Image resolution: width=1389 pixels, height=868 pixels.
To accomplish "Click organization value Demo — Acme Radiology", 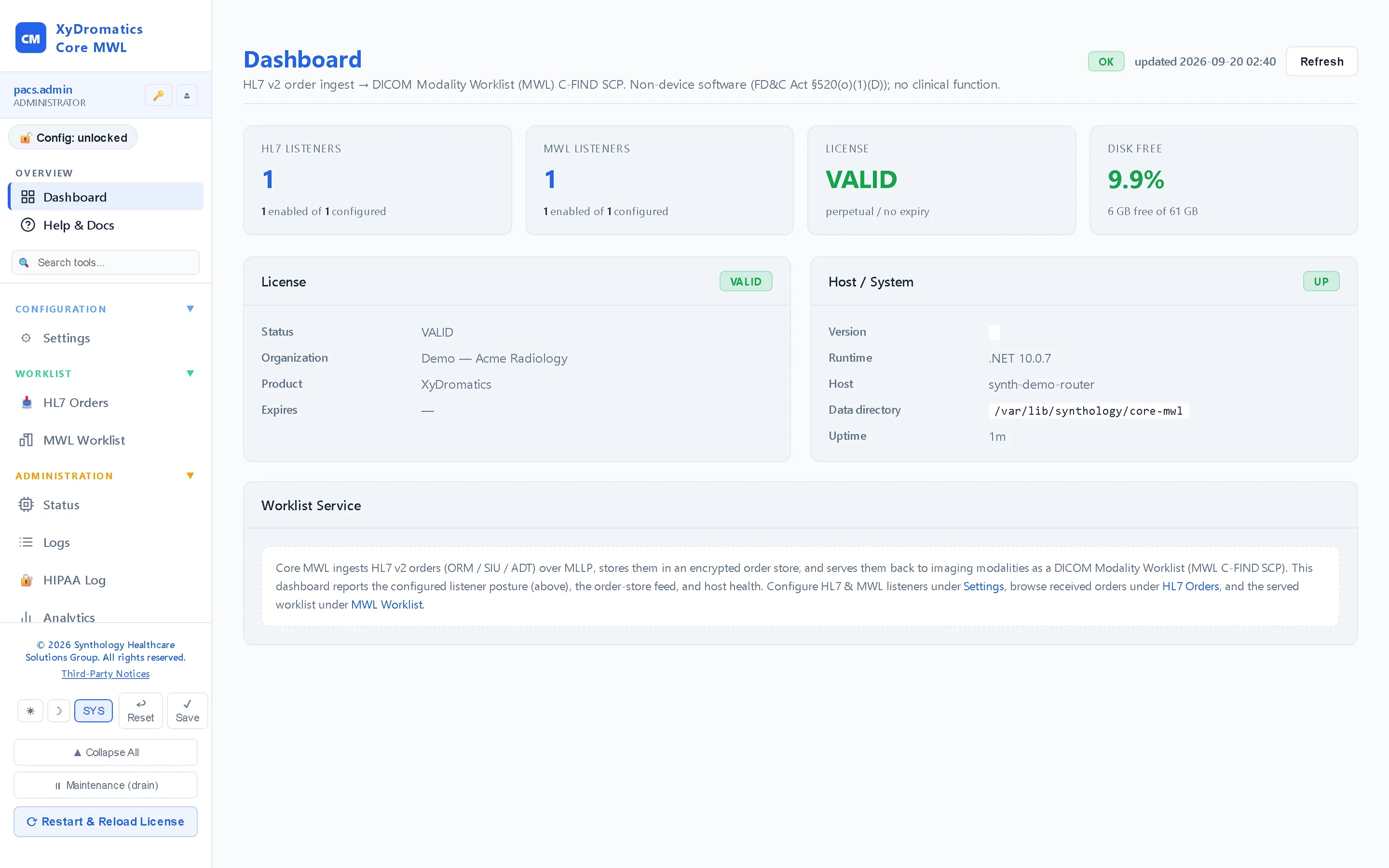I will click(494, 358).
